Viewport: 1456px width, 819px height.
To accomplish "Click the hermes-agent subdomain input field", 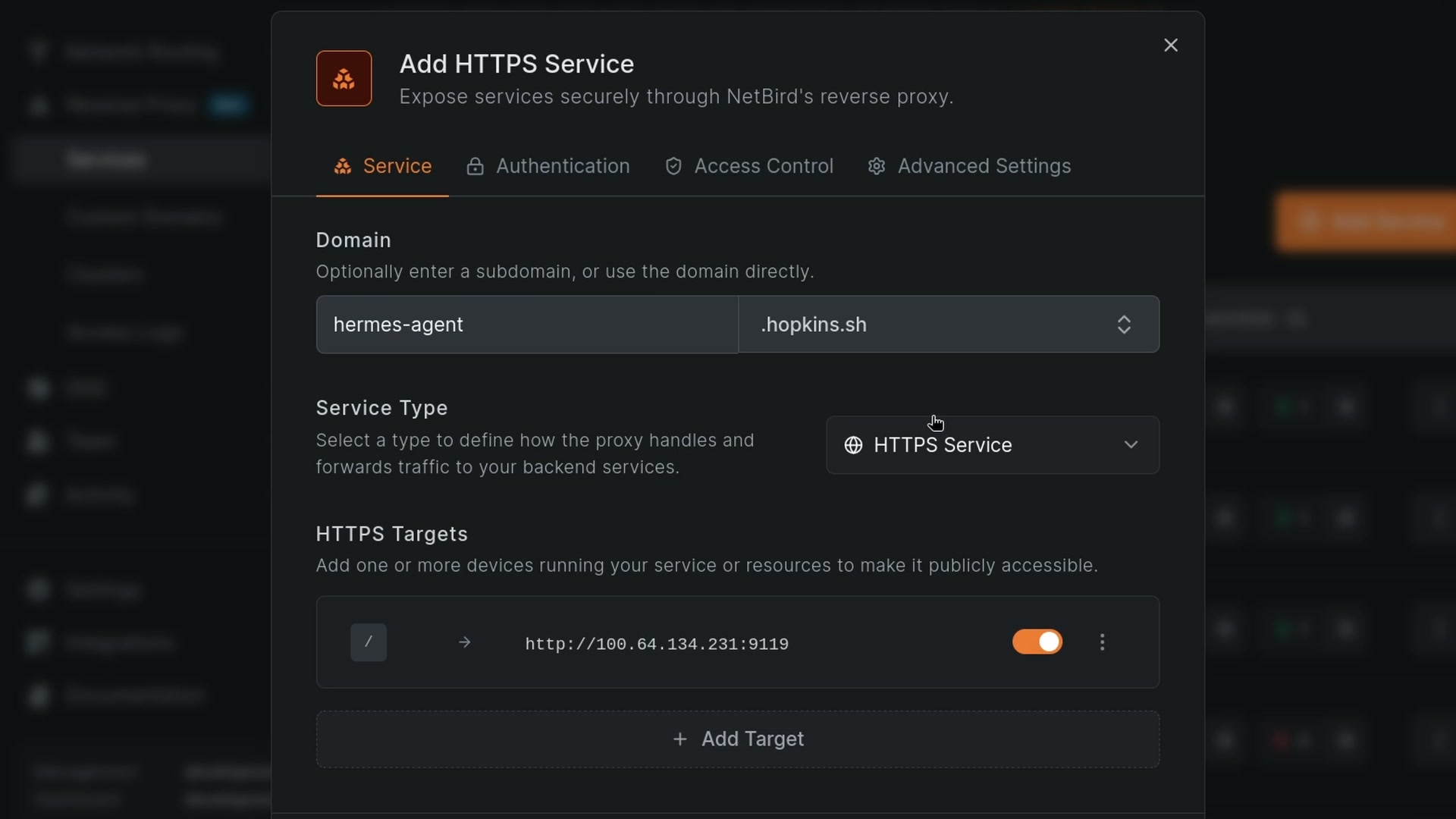I will pos(527,325).
